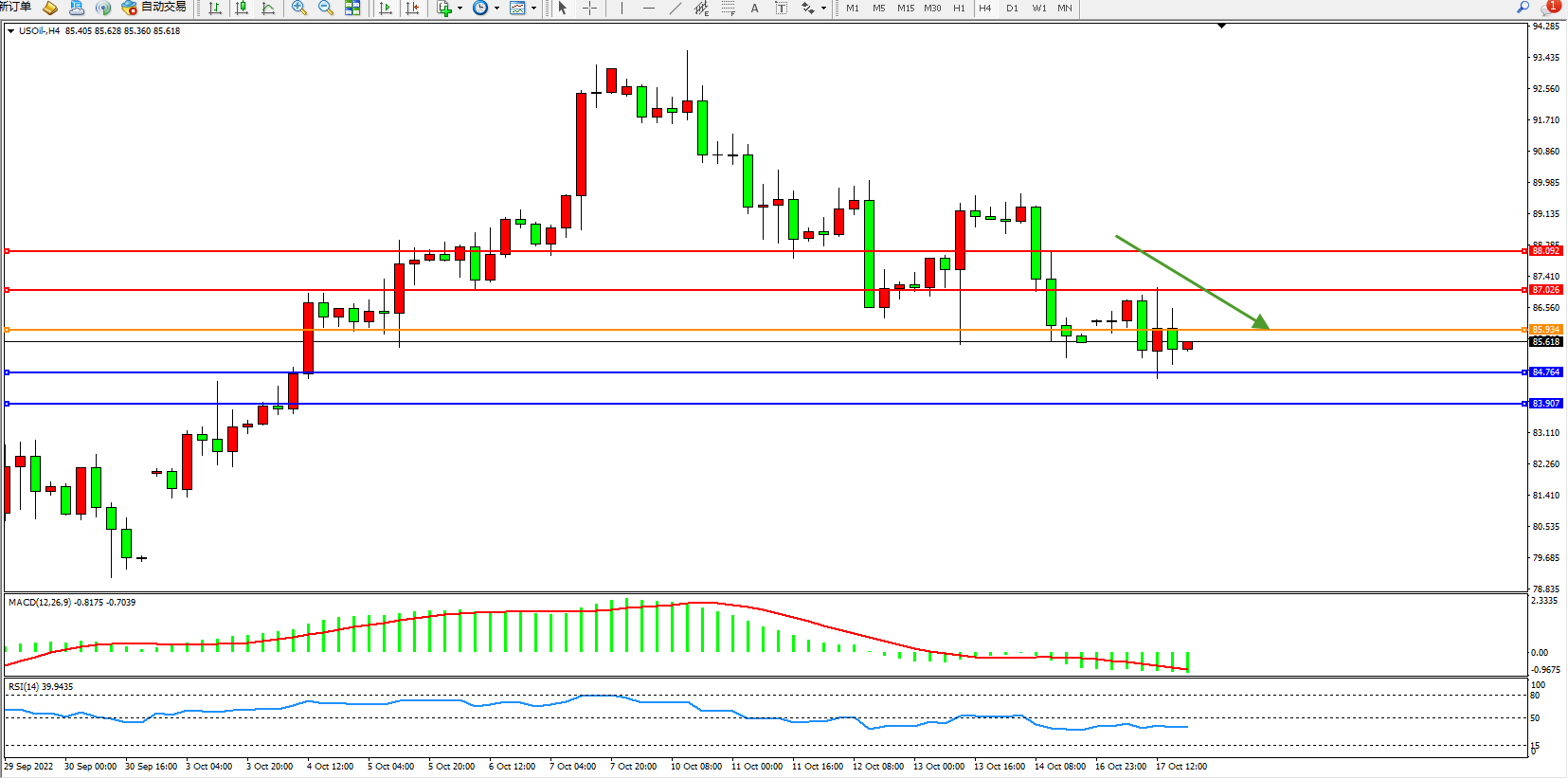The image size is (1568, 779).
Task: Toggle the AutoTrading button (自动交易)
Action: 154,8
